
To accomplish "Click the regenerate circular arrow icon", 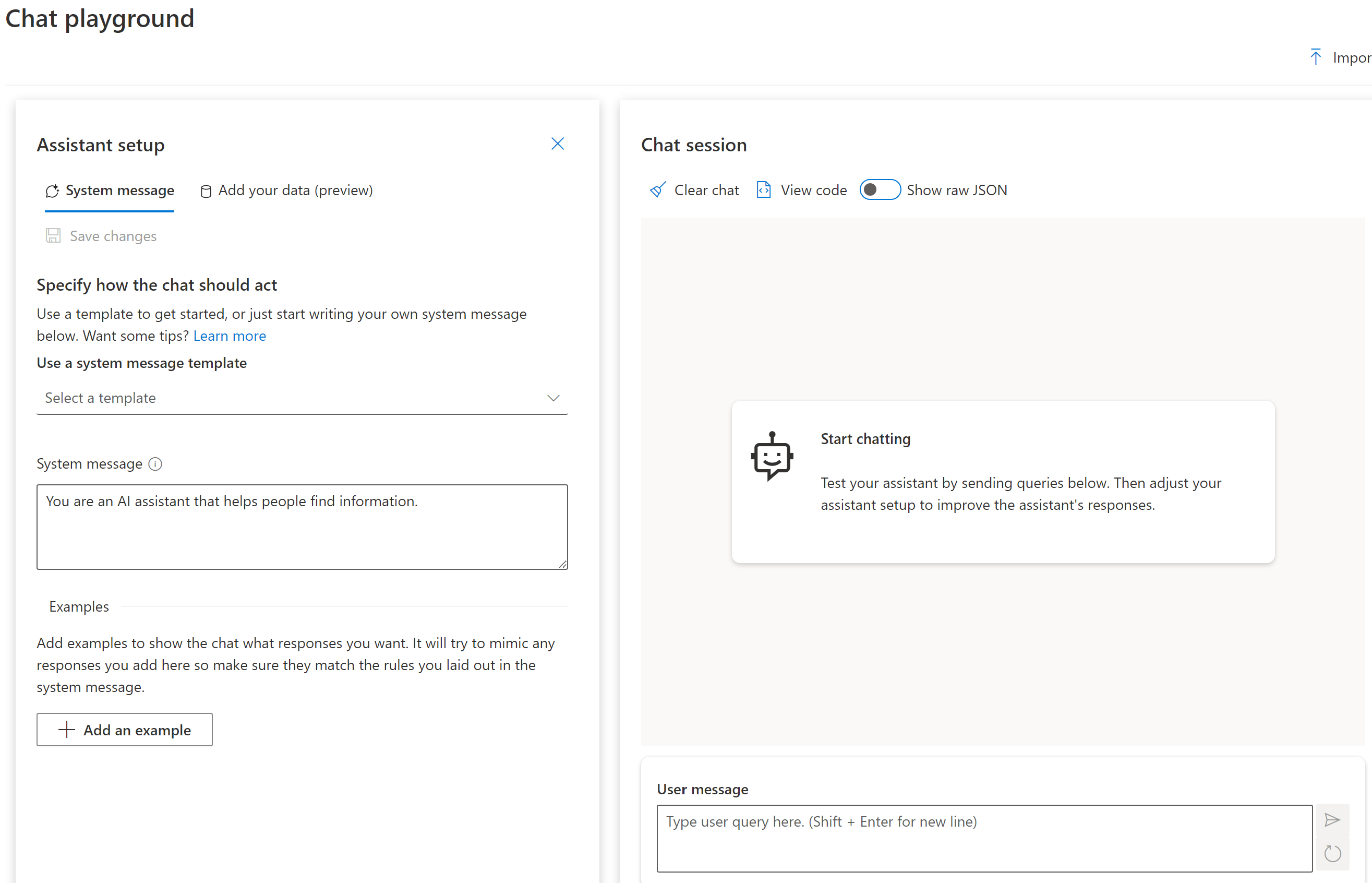I will pos(1332,854).
